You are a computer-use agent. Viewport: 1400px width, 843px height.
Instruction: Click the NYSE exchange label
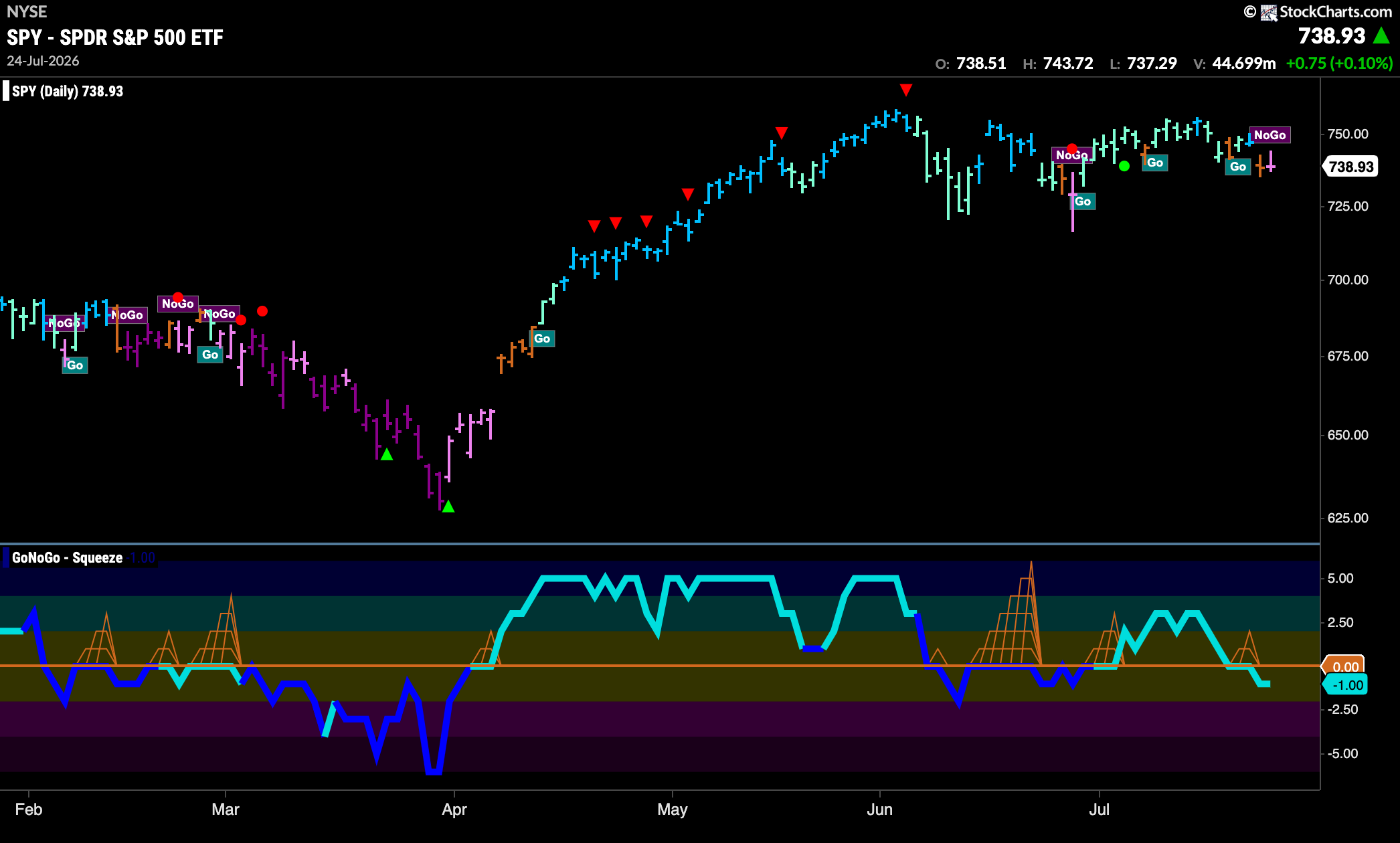27,12
